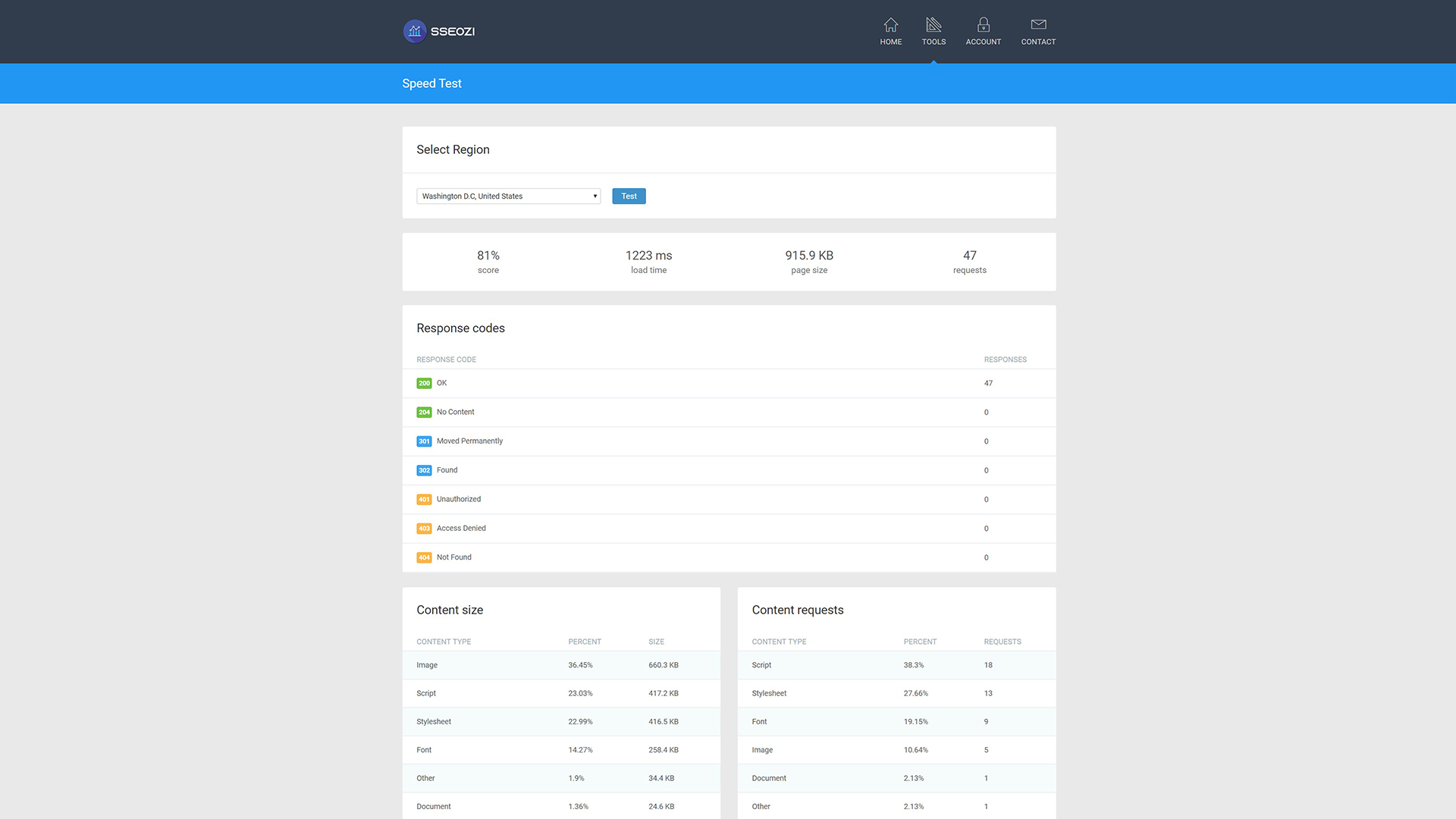This screenshot has height=819, width=1456.
Task: Click the 81% score stat
Action: tap(488, 262)
